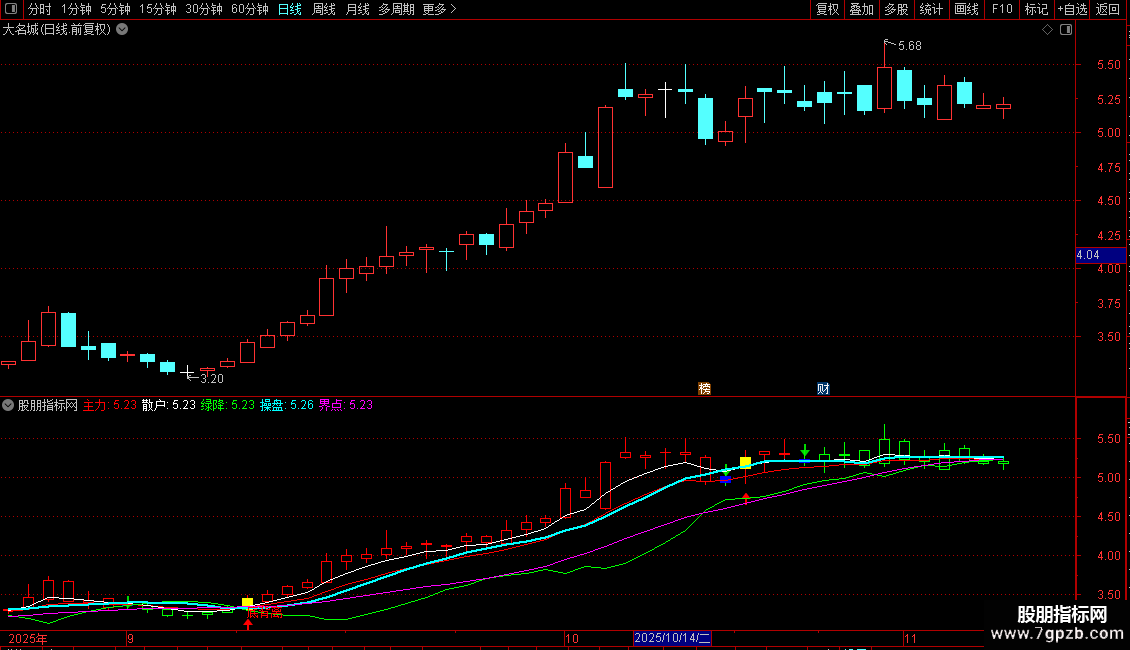Click the 3.50 price axis label in main chart

coord(1108,337)
